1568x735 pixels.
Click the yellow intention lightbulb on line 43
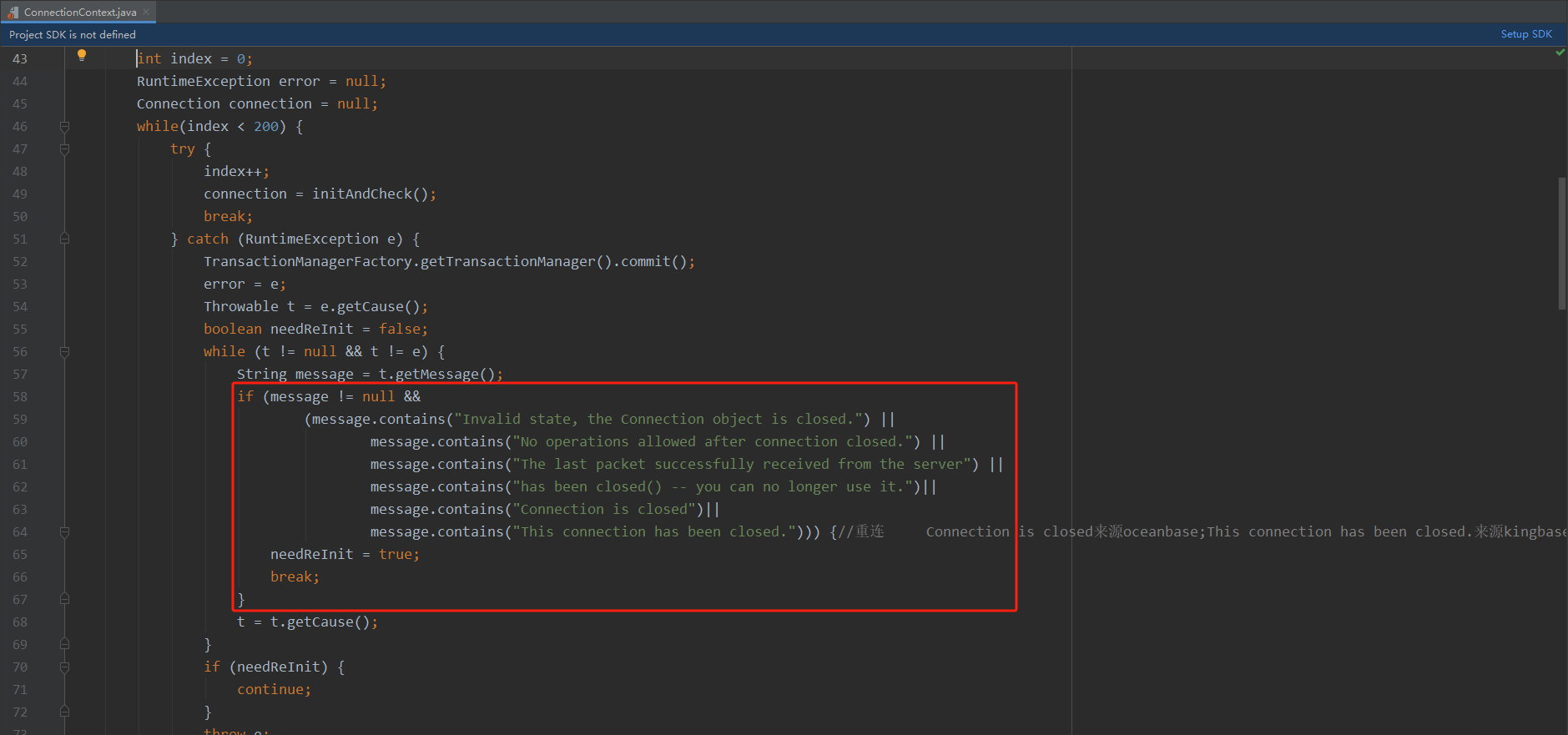[82, 55]
